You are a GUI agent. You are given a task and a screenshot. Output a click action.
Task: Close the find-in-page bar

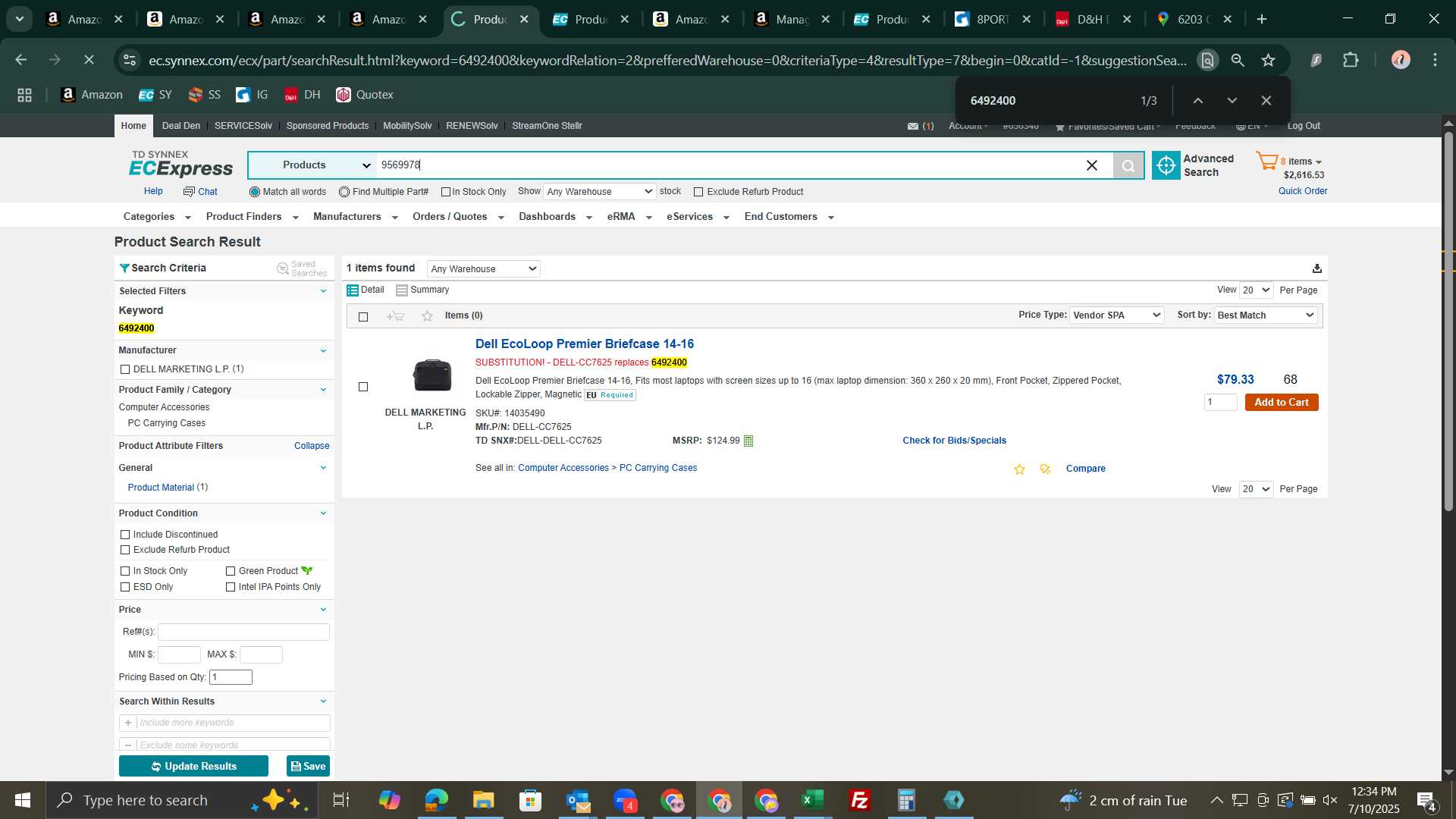coord(1266,101)
